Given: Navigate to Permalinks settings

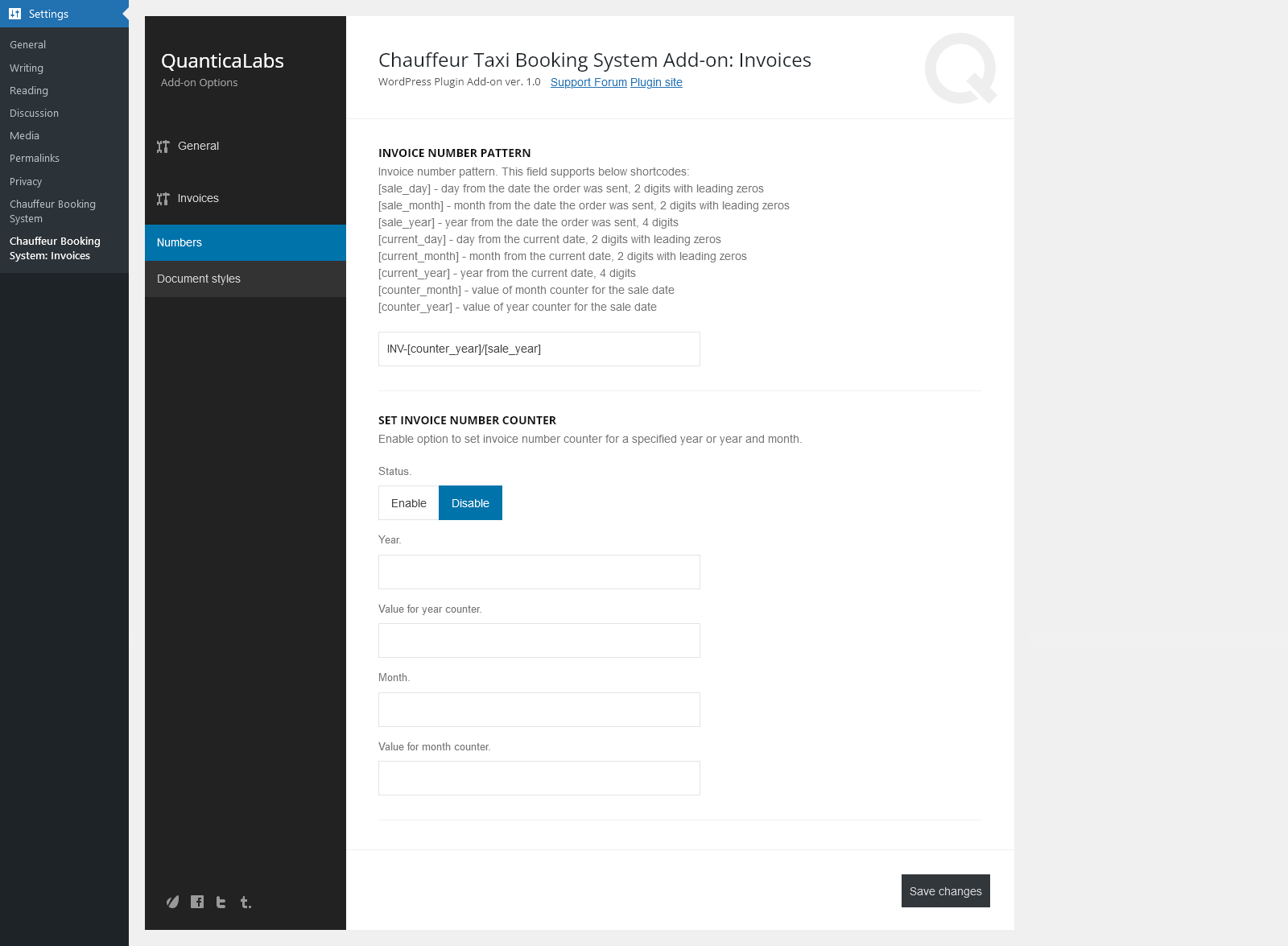Looking at the screenshot, I should [34, 158].
